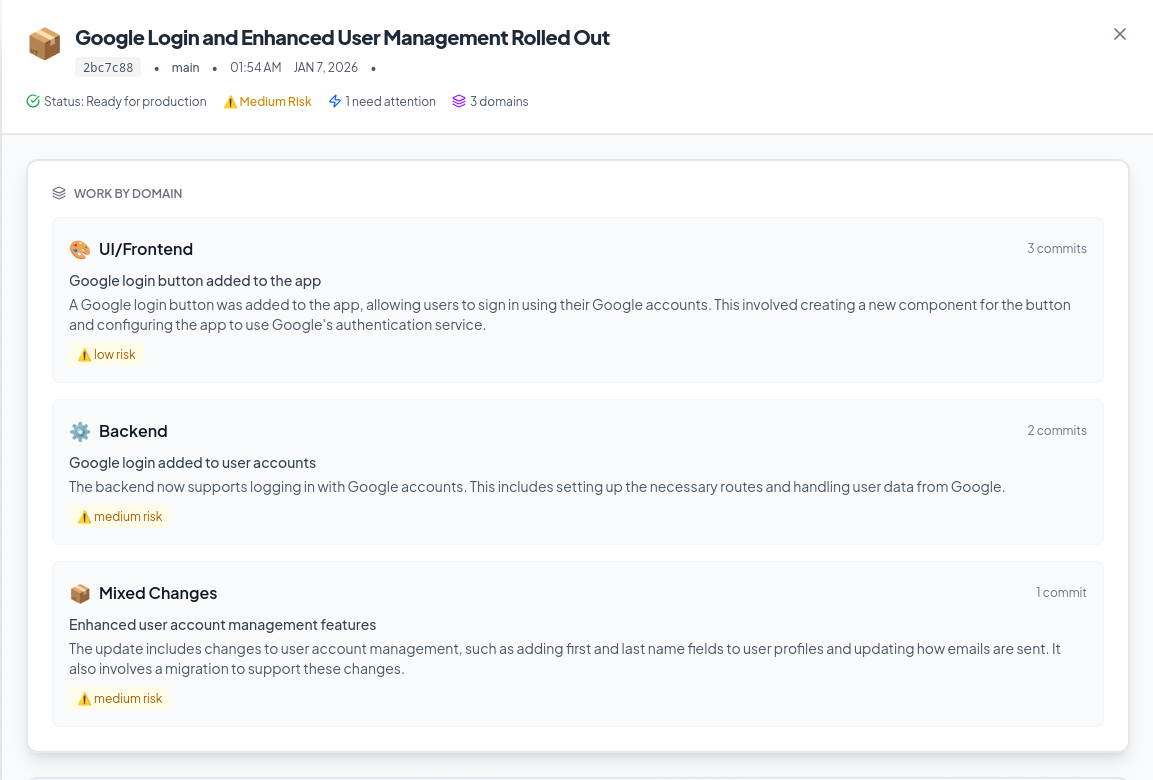1153x780 pixels.
Task: Click the package icon beside the release title
Action: coord(44,43)
